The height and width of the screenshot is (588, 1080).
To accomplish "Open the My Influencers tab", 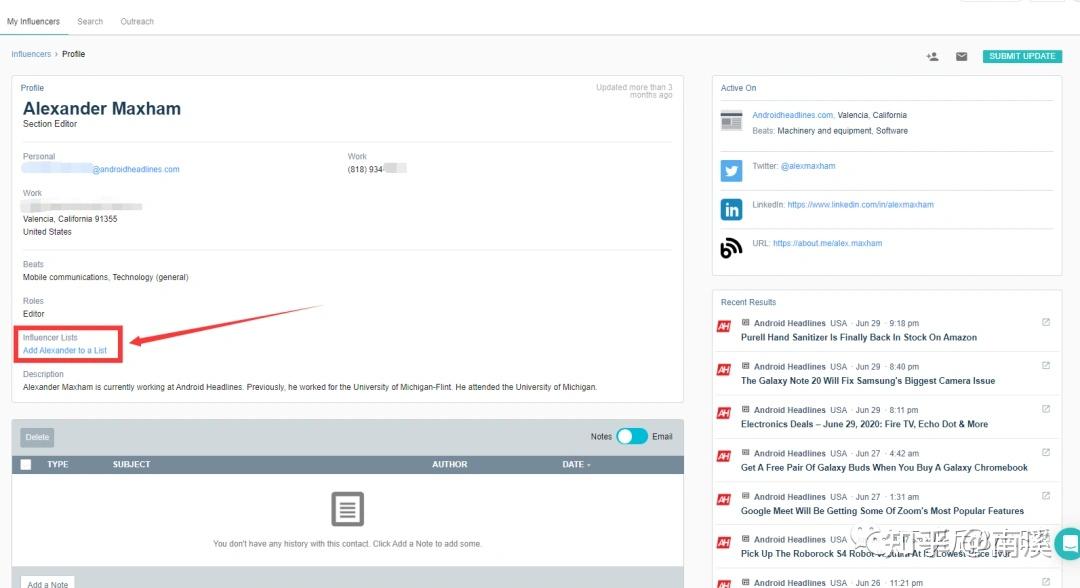I will [33, 21].
